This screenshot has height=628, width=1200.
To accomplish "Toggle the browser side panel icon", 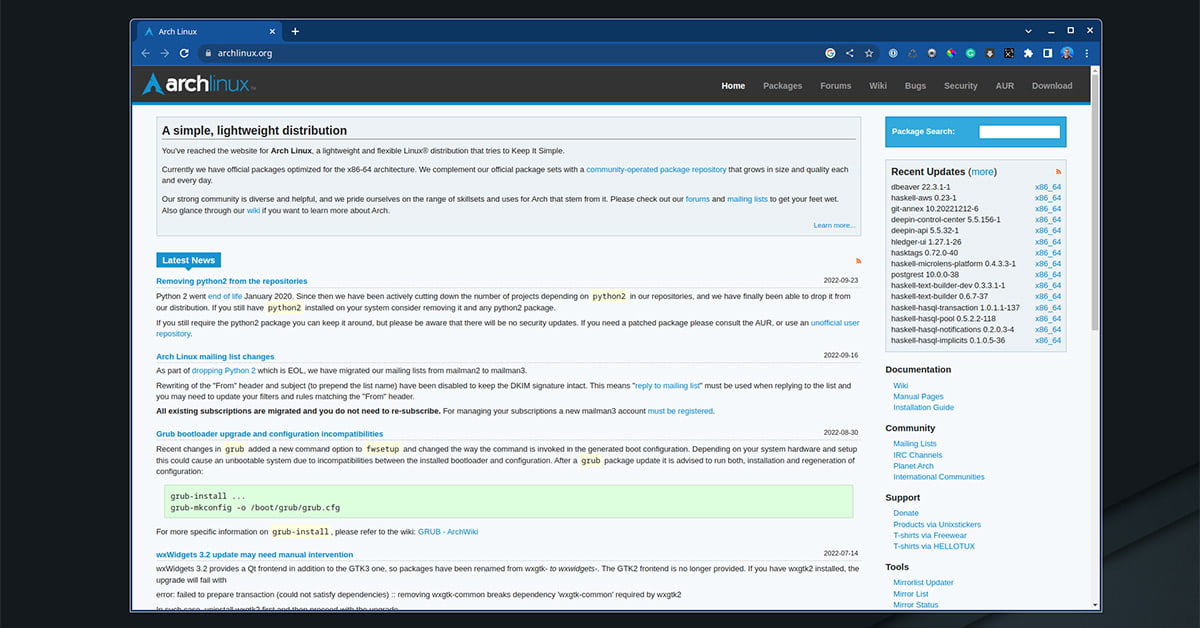I will (1047, 53).
